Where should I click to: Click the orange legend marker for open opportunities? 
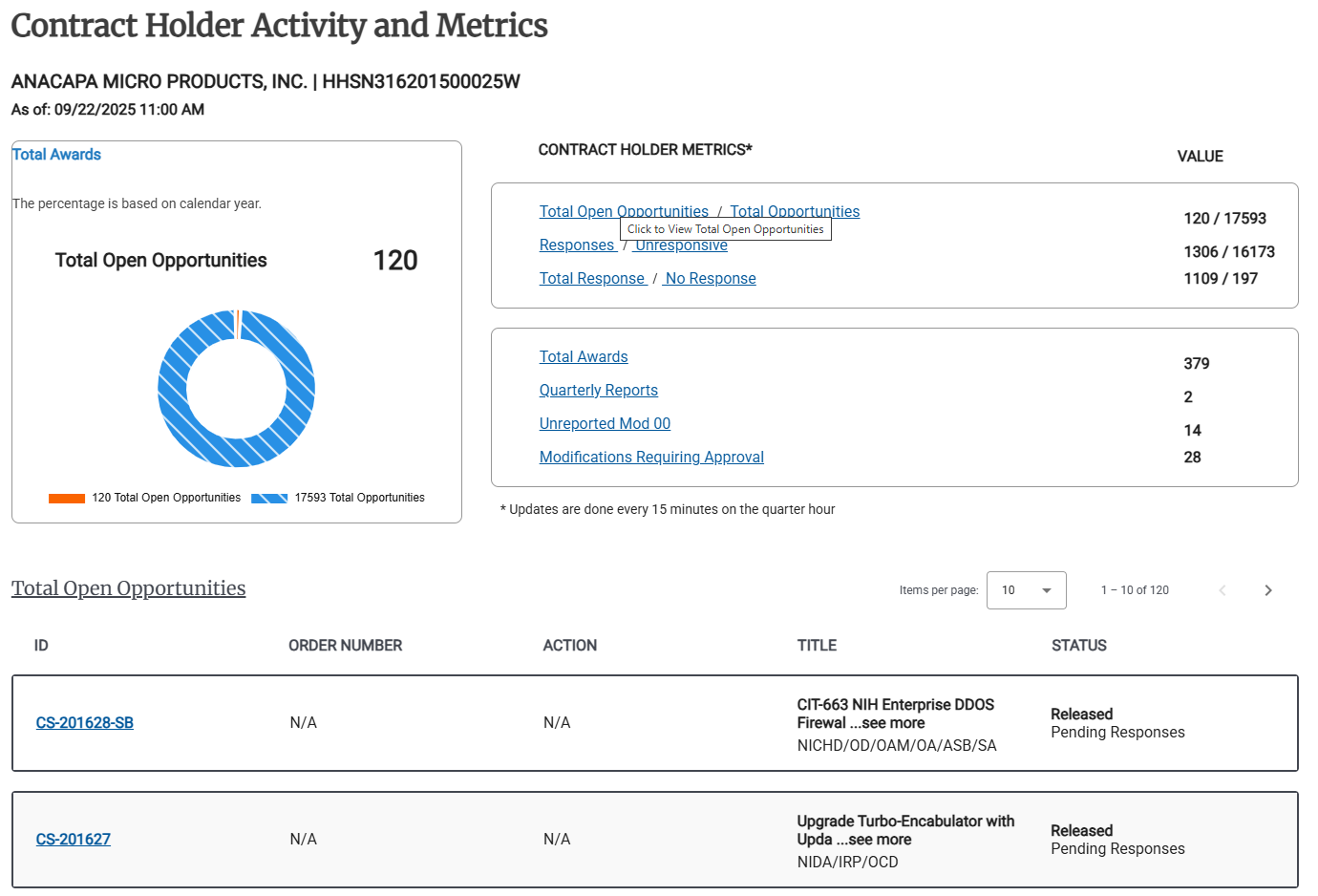[66, 498]
